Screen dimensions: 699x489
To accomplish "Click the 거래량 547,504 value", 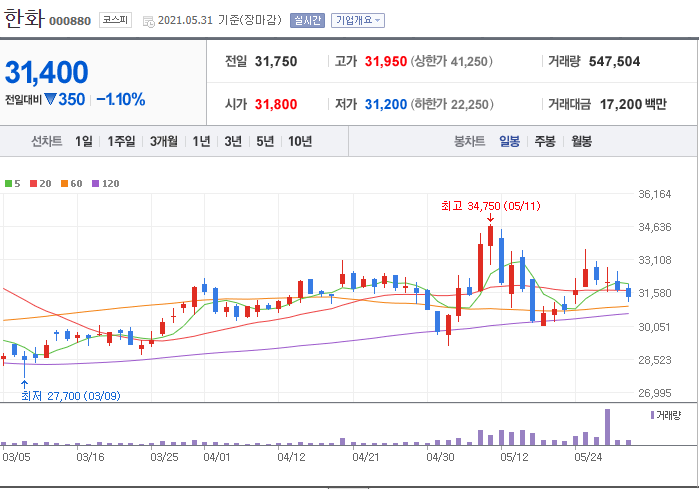I will point(614,62).
